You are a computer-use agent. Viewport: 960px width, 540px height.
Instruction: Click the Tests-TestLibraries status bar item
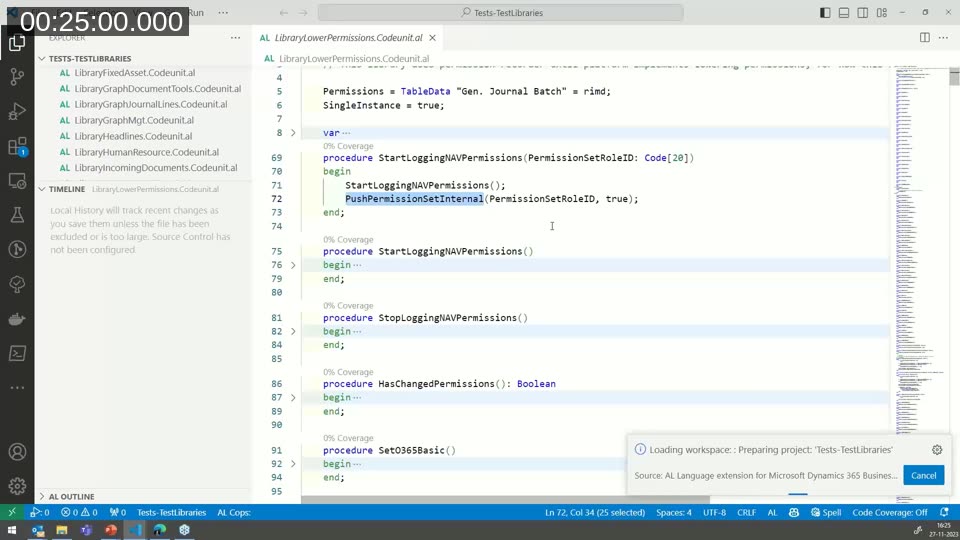tap(171, 512)
